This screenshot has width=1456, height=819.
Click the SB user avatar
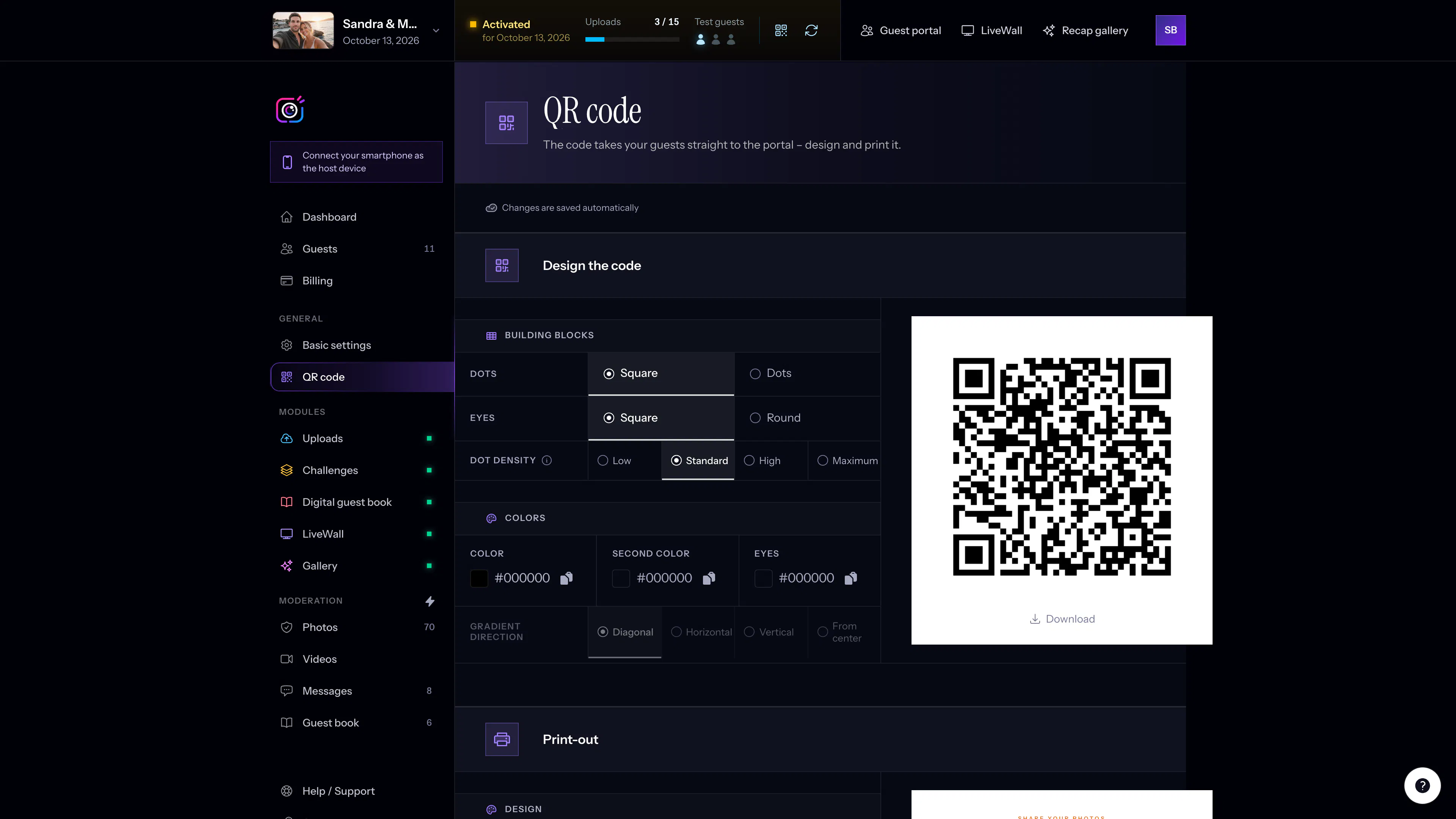pos(1170,30)
